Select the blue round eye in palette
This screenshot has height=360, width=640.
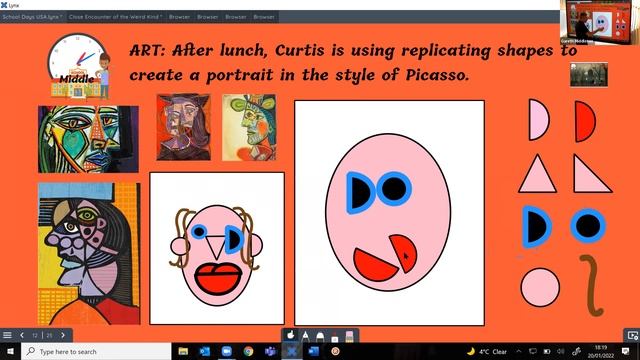coord(588,226)
